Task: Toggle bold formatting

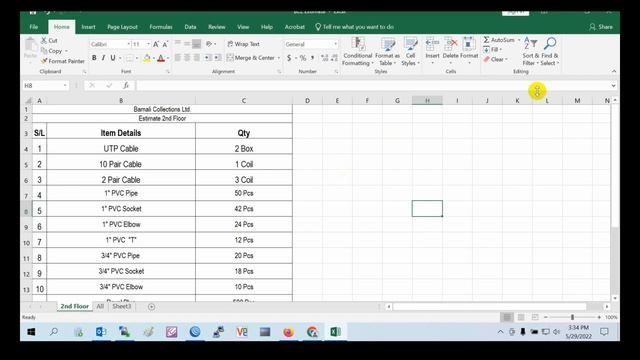Action: tap(94, 58)
